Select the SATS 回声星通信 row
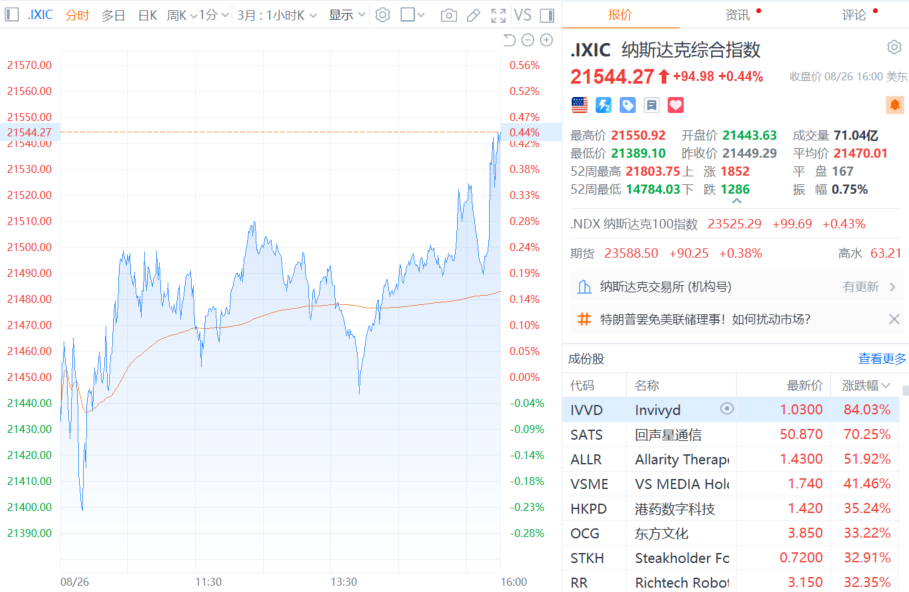Viewport: 909px width, 592px height. pyautogui.click(x=730, y=434)
